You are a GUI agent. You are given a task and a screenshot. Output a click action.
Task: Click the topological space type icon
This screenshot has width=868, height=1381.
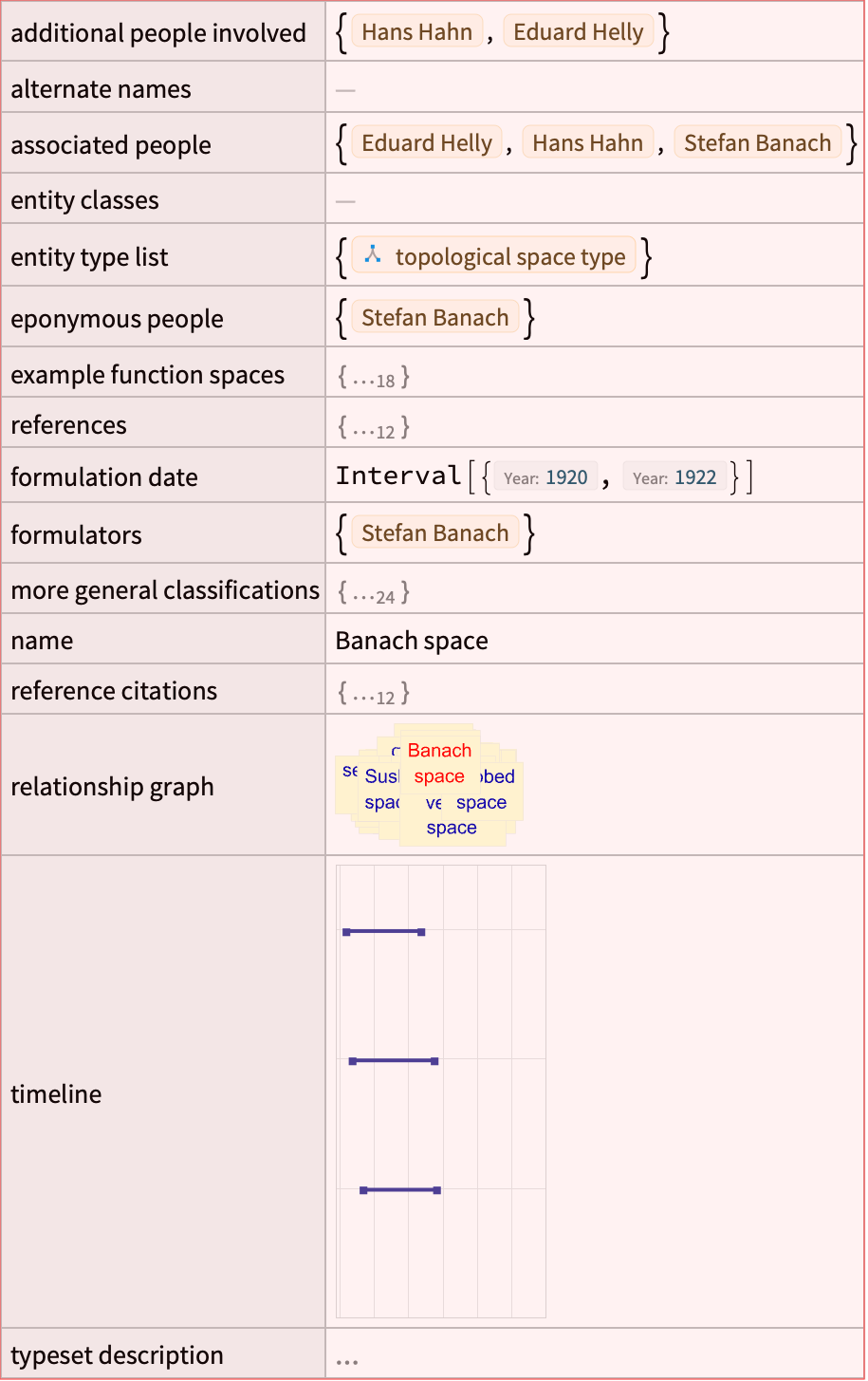[373, 254]
